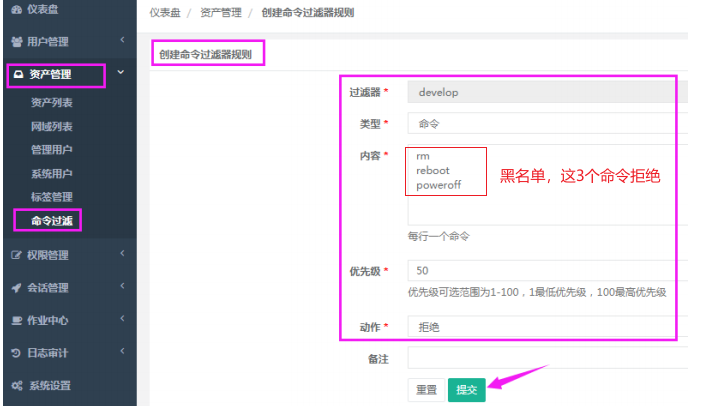Open the 动作 dropdown showing 拒绝
Viewport: 716px width, 406px height.
click(548, 327)
